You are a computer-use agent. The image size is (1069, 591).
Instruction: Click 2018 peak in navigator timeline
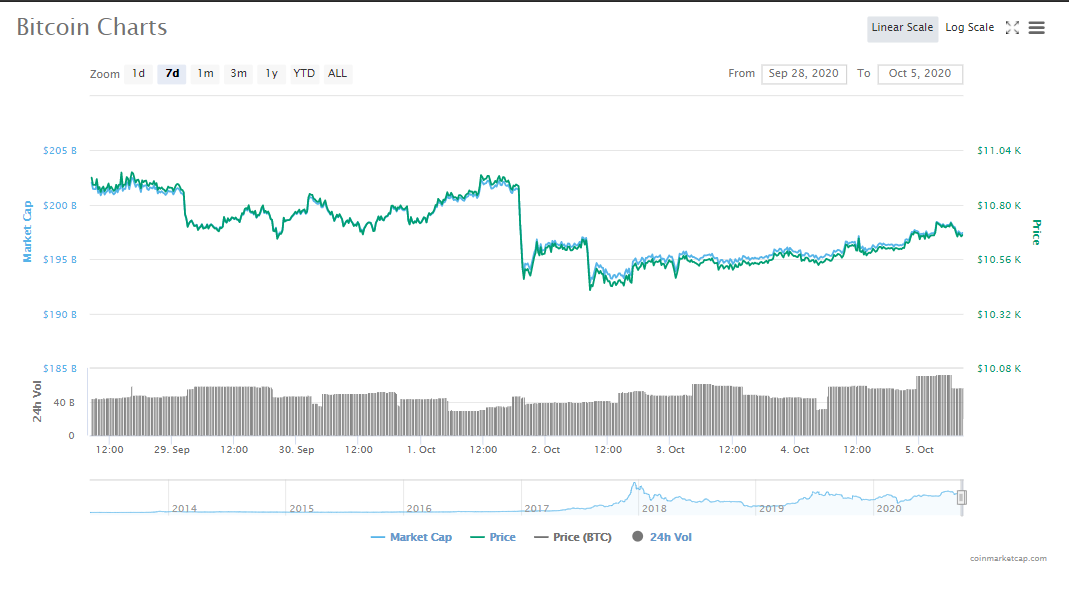(635, 486)
